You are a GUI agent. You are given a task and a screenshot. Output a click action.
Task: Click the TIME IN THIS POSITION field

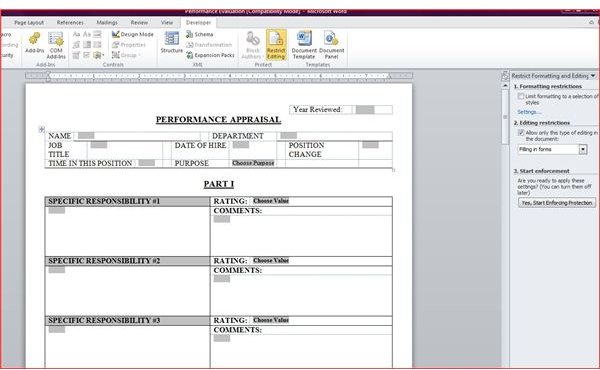[x=147, y=163]
